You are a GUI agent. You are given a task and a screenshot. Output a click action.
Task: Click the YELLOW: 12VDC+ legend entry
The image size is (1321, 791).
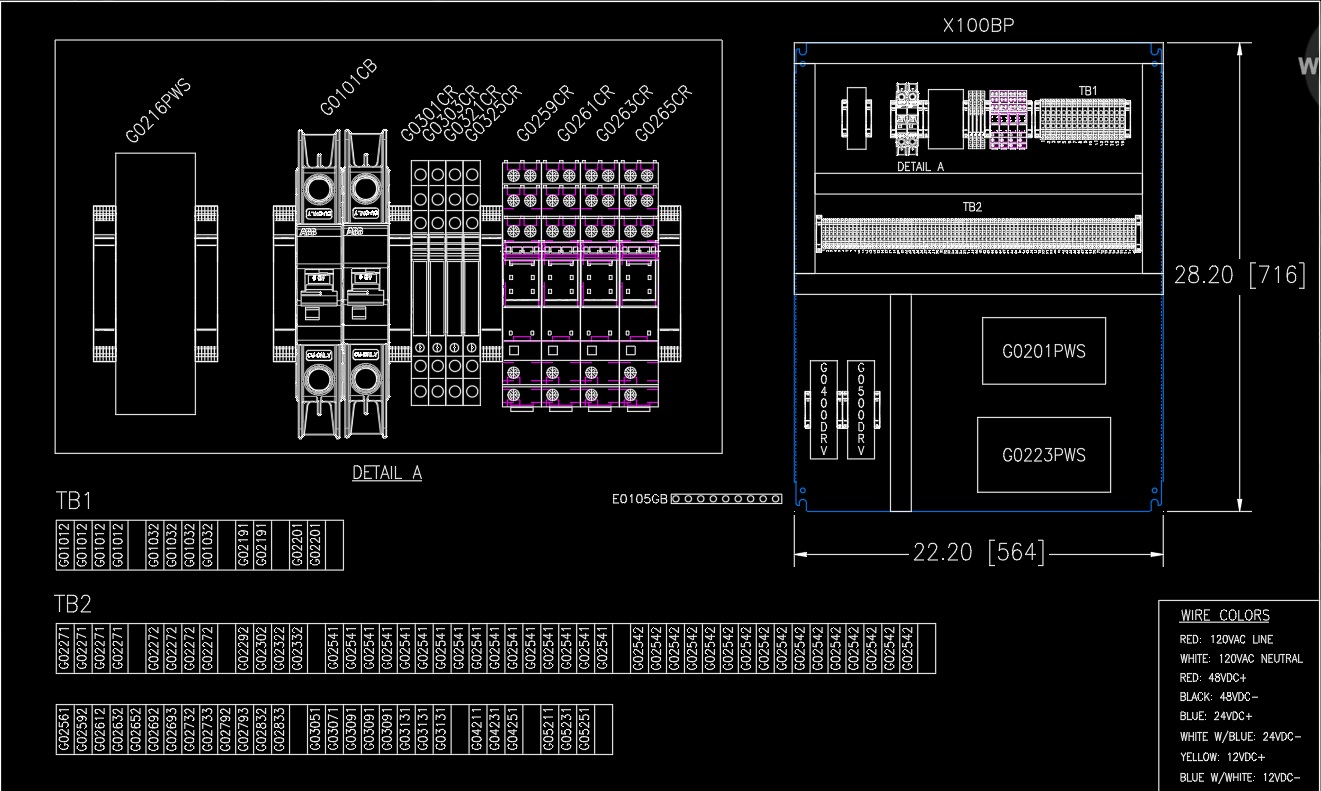(1222, 757)
